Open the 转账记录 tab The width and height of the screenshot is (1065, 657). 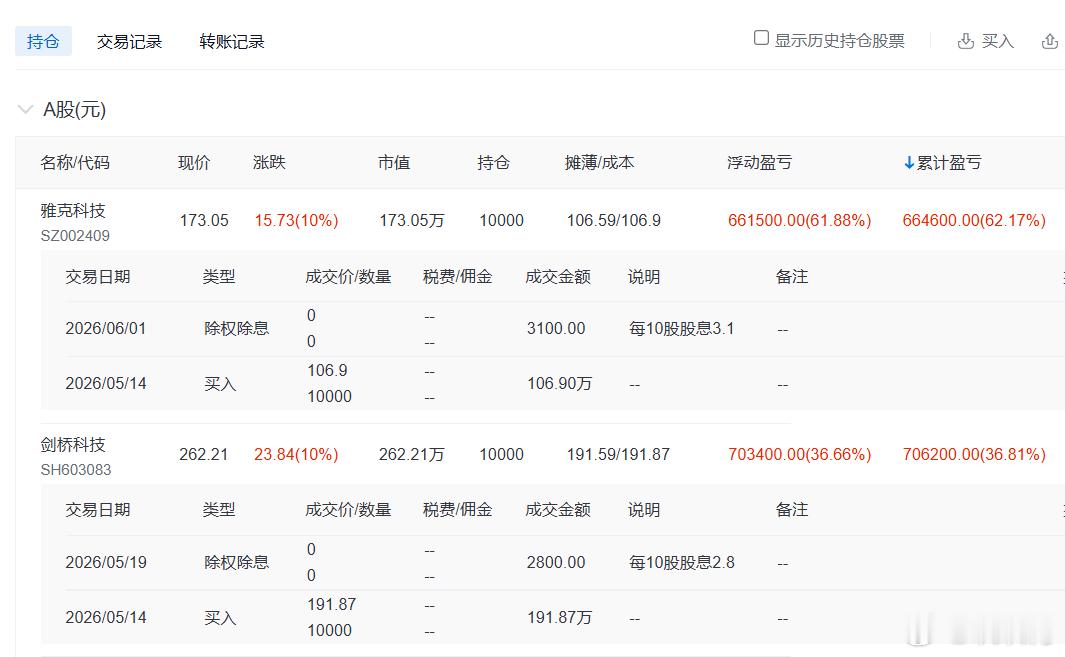coord(232,42)
